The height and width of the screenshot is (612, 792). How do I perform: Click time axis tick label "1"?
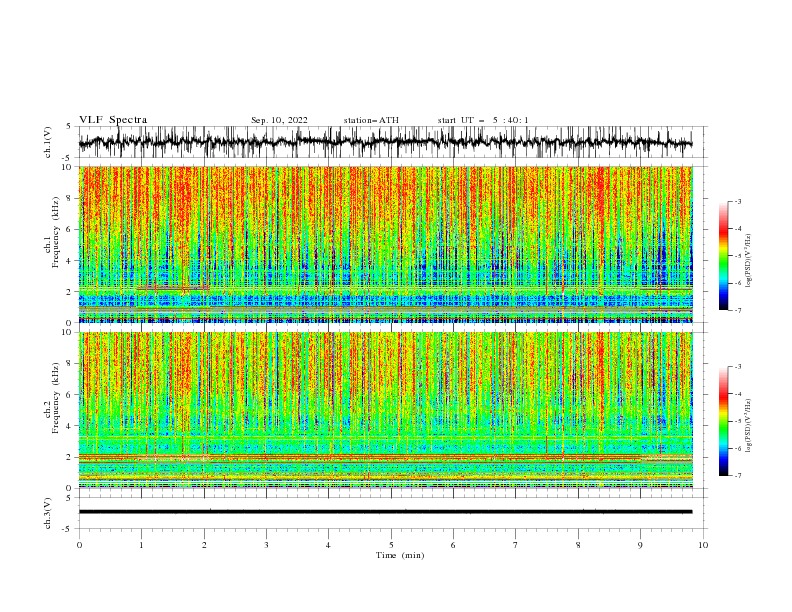(141, 545)
